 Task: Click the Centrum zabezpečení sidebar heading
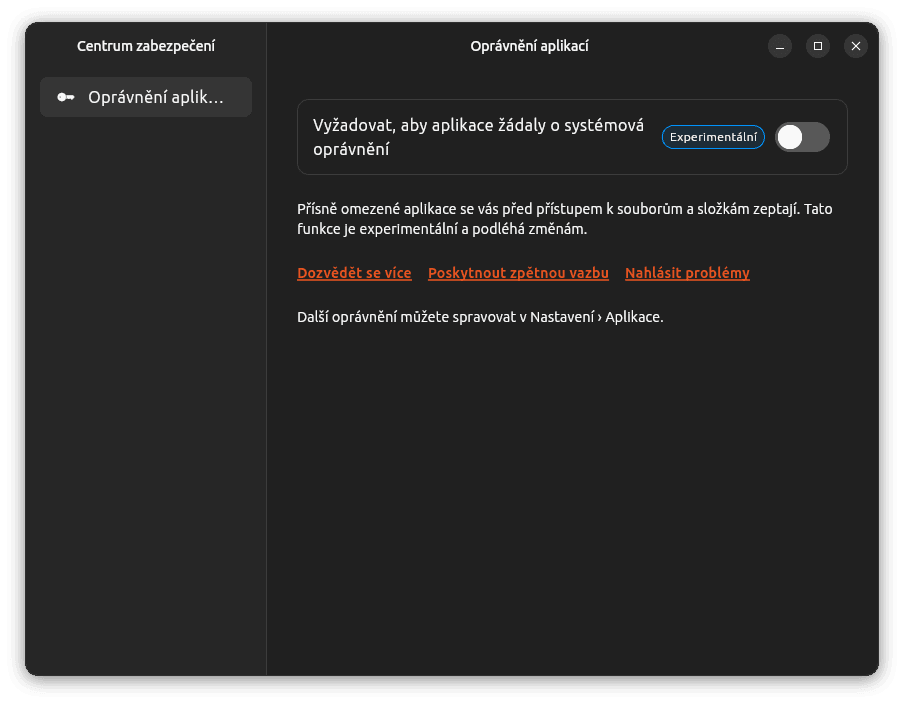pos(146,46)
